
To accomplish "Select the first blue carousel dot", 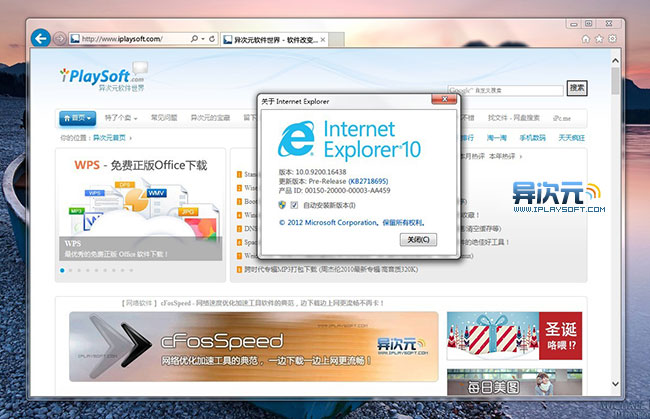I will (62, 270).
